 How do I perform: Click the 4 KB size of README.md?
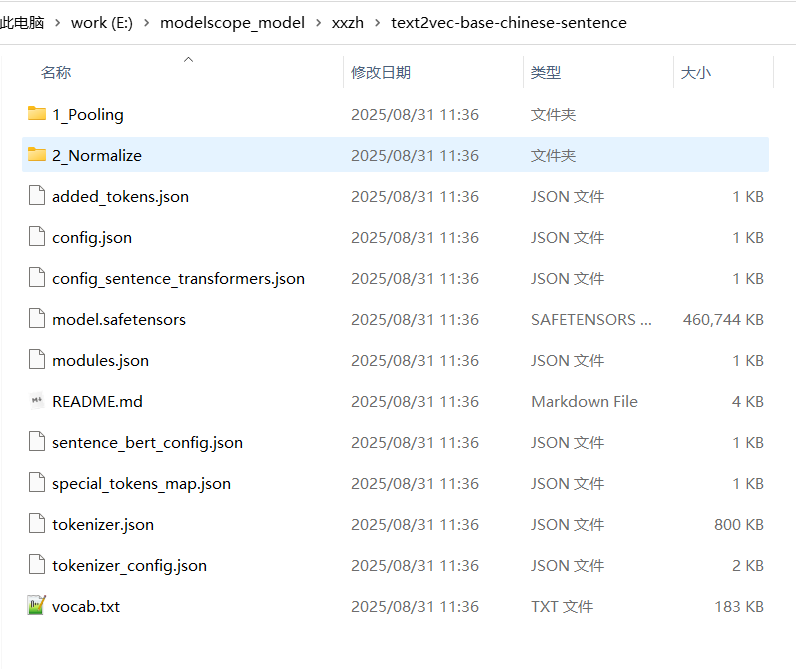(x=748, y=402)
